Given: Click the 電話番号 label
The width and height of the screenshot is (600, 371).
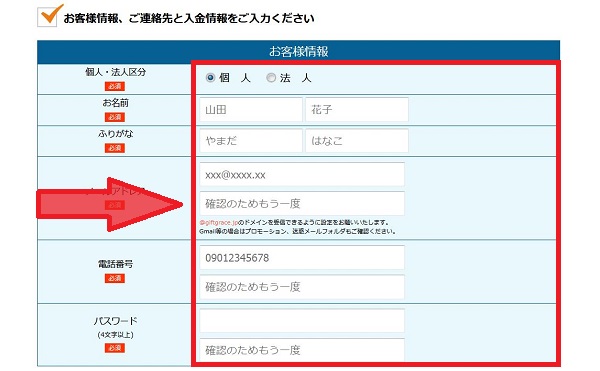Looking at the screenshot, I should click(115, 264).
